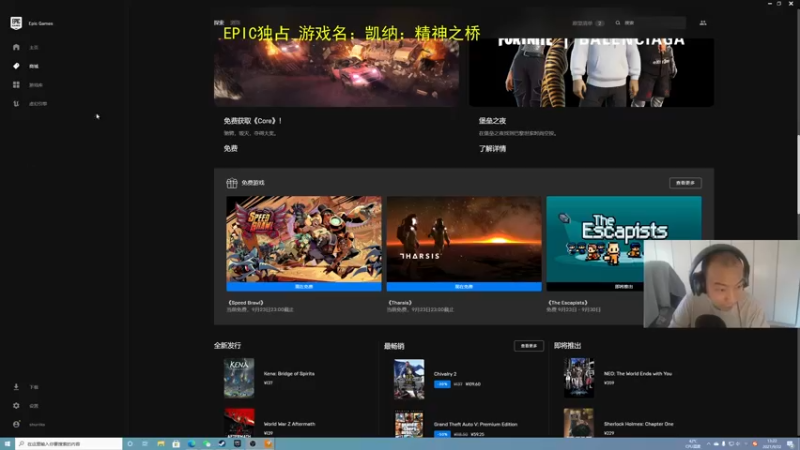The height and width of the screenshot is (450, 800).
Task: Click the page vertical scrollbar thumb
Action: coord(797,174)
